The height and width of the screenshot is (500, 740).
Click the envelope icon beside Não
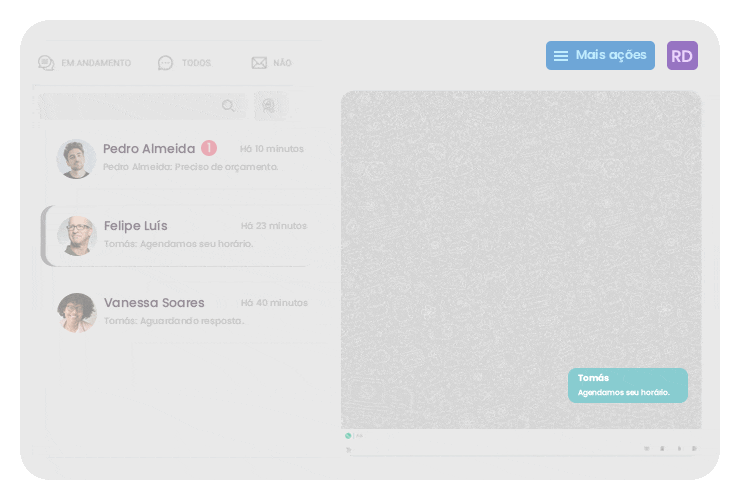pos(259,63)
